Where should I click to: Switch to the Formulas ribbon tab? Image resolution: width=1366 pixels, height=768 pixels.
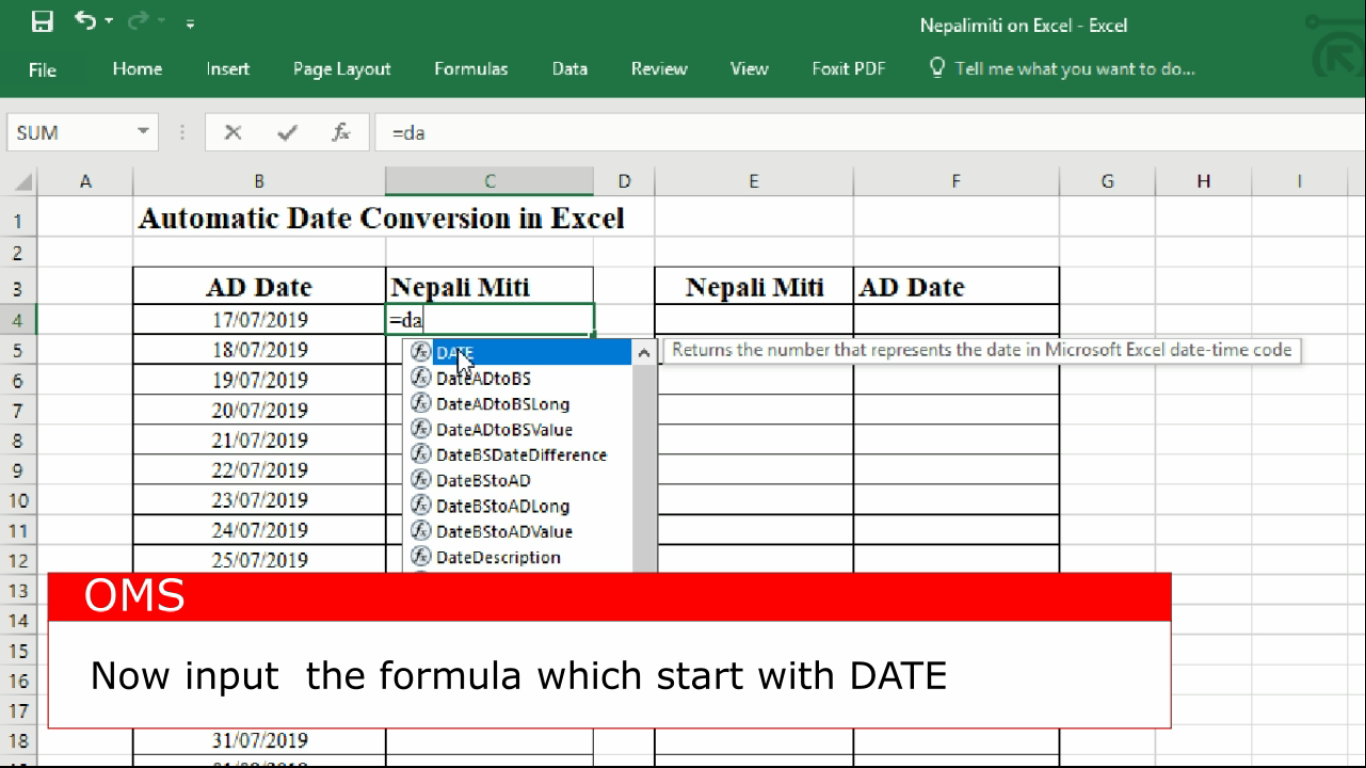[471, 68]
